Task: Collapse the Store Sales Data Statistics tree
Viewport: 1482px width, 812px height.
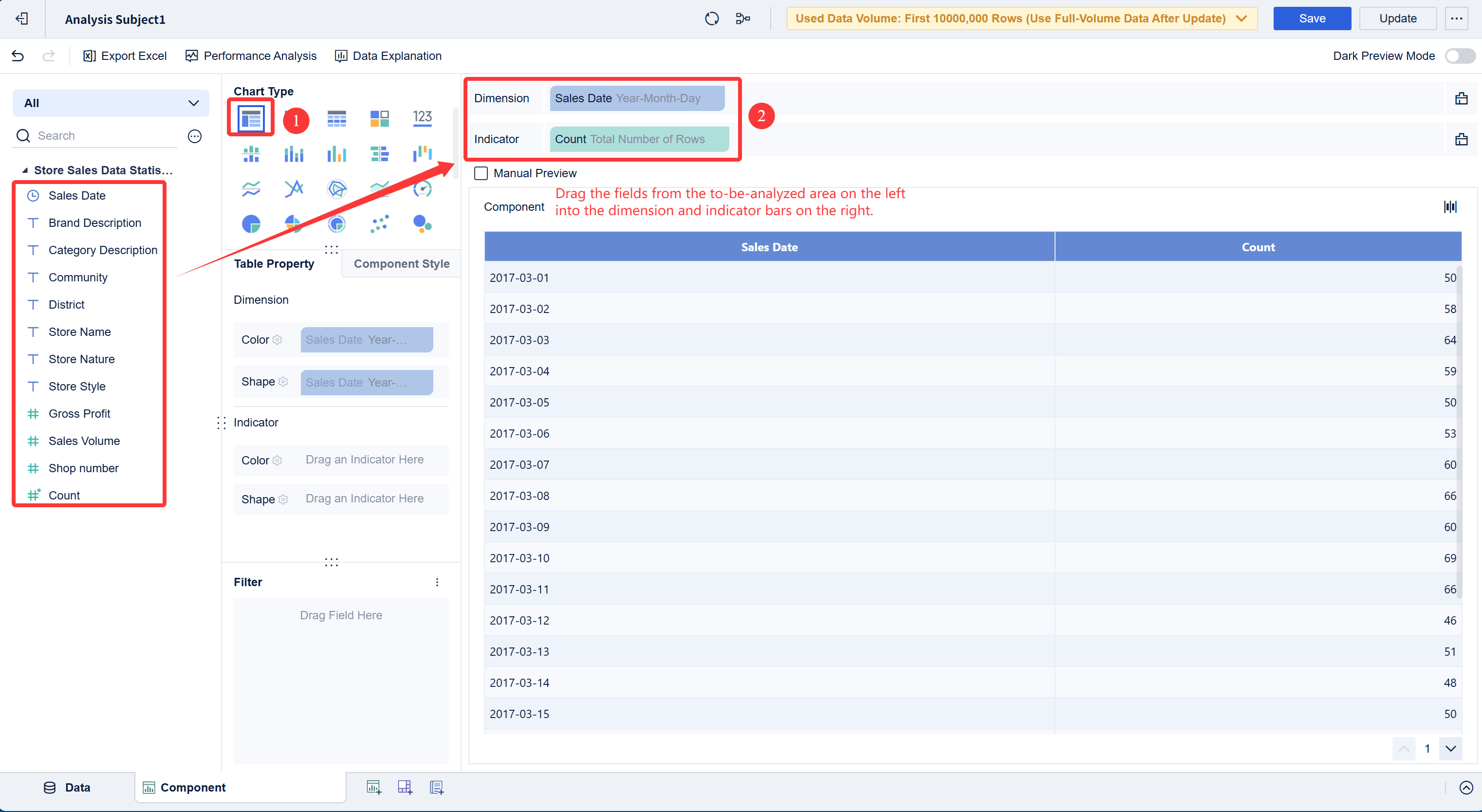Action: click(25, 170)
